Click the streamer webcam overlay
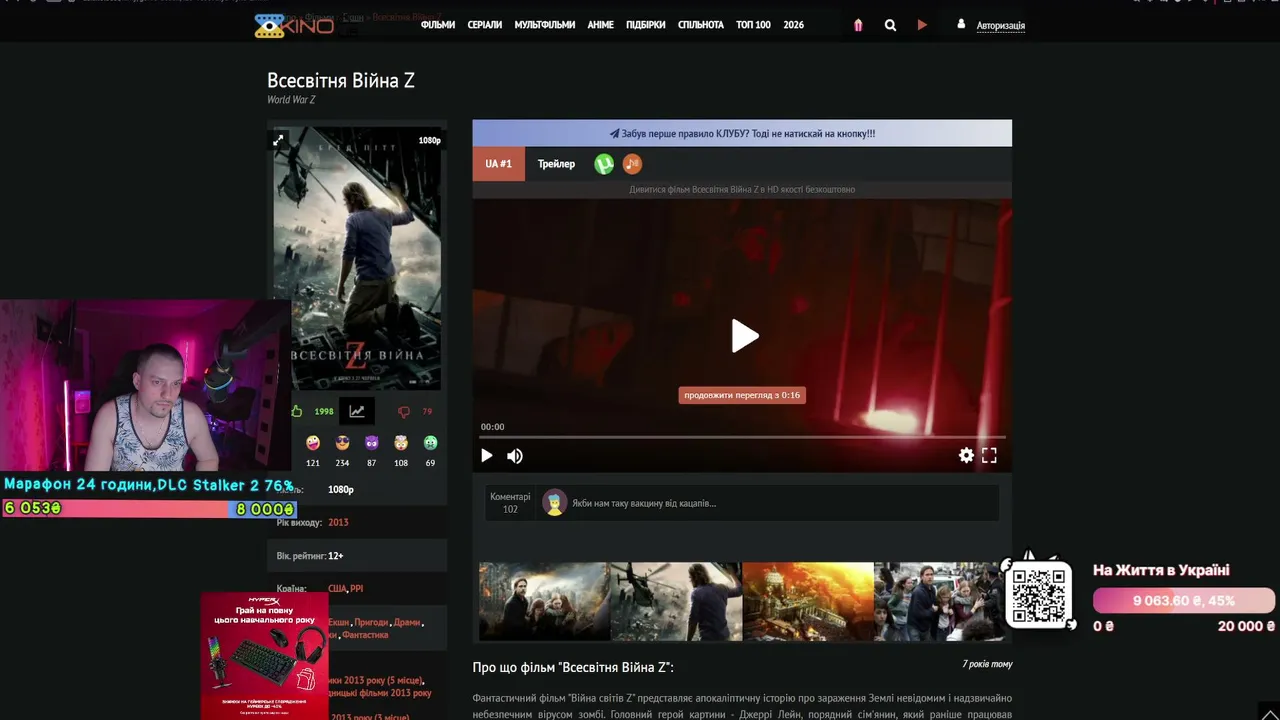Viewport: 1280px width, 720px height. point(146,386)
